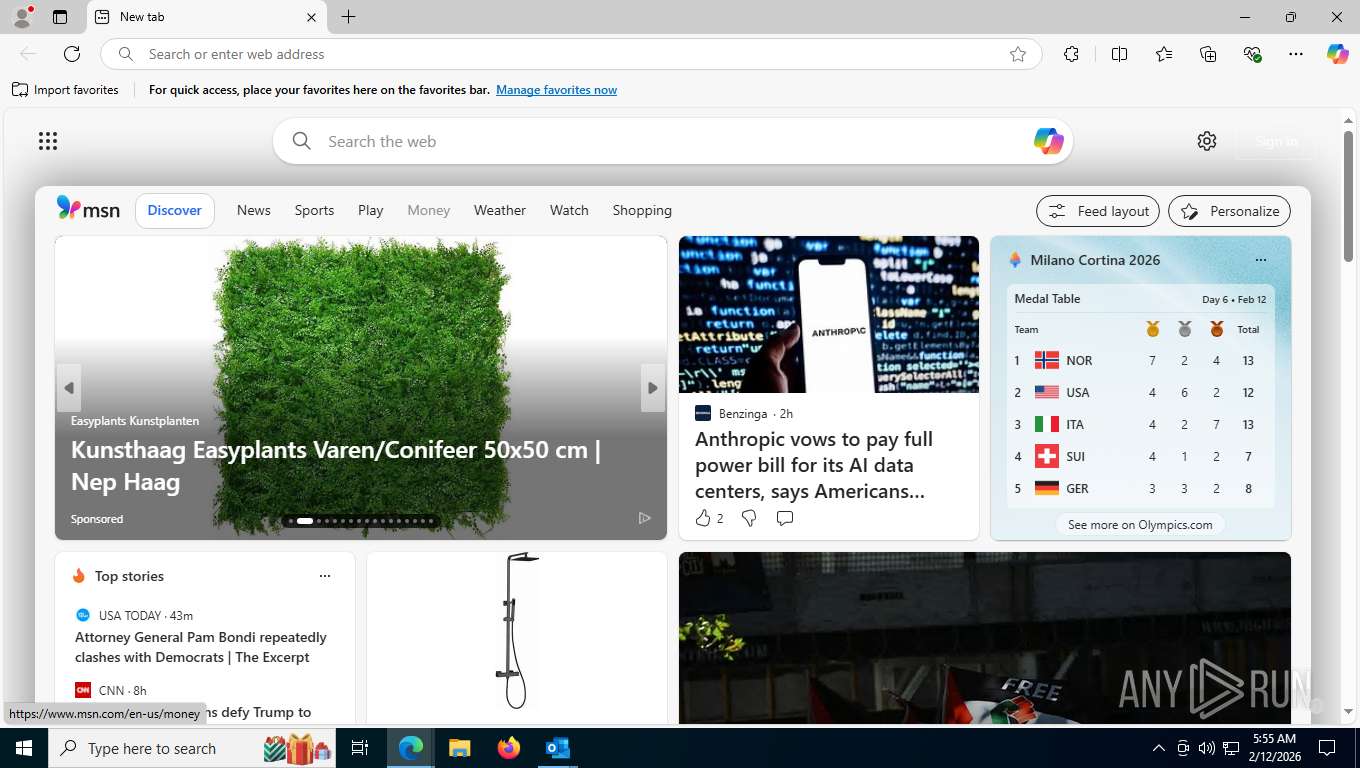Open Anthropic data centers article headline
1360x768 pixels.
814,465
